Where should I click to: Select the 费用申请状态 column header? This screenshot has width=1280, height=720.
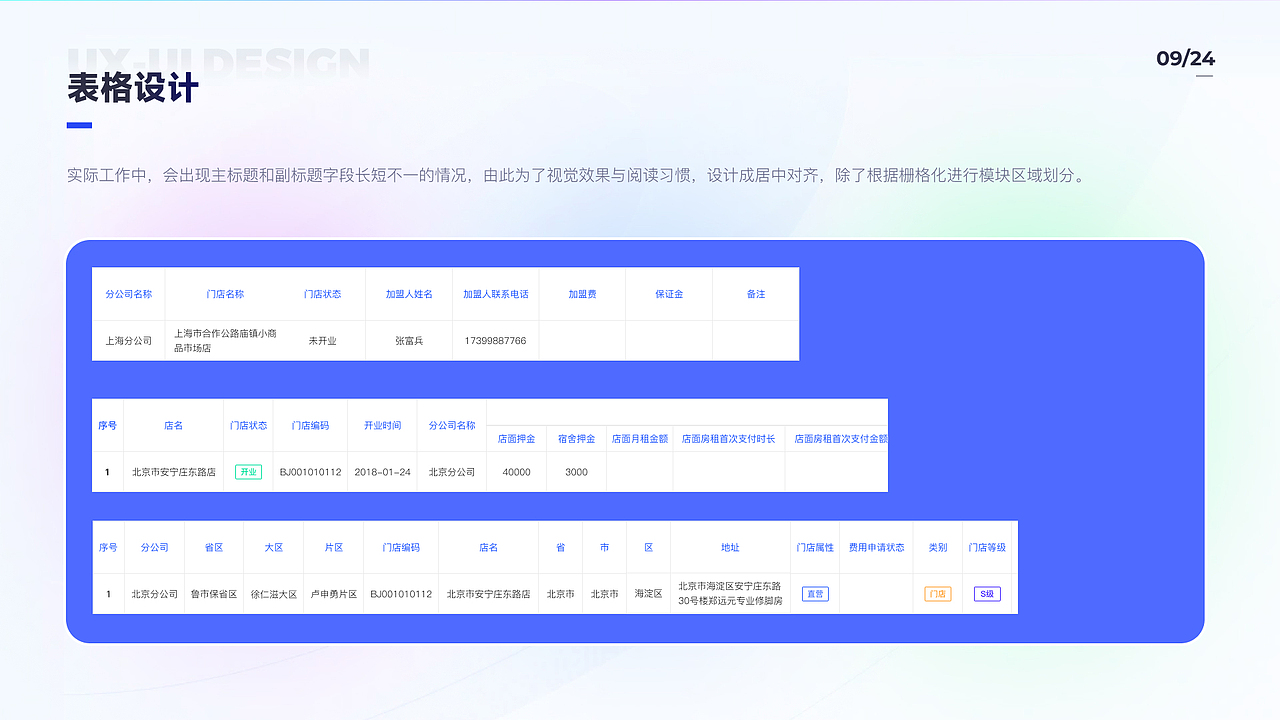point(876,547)
